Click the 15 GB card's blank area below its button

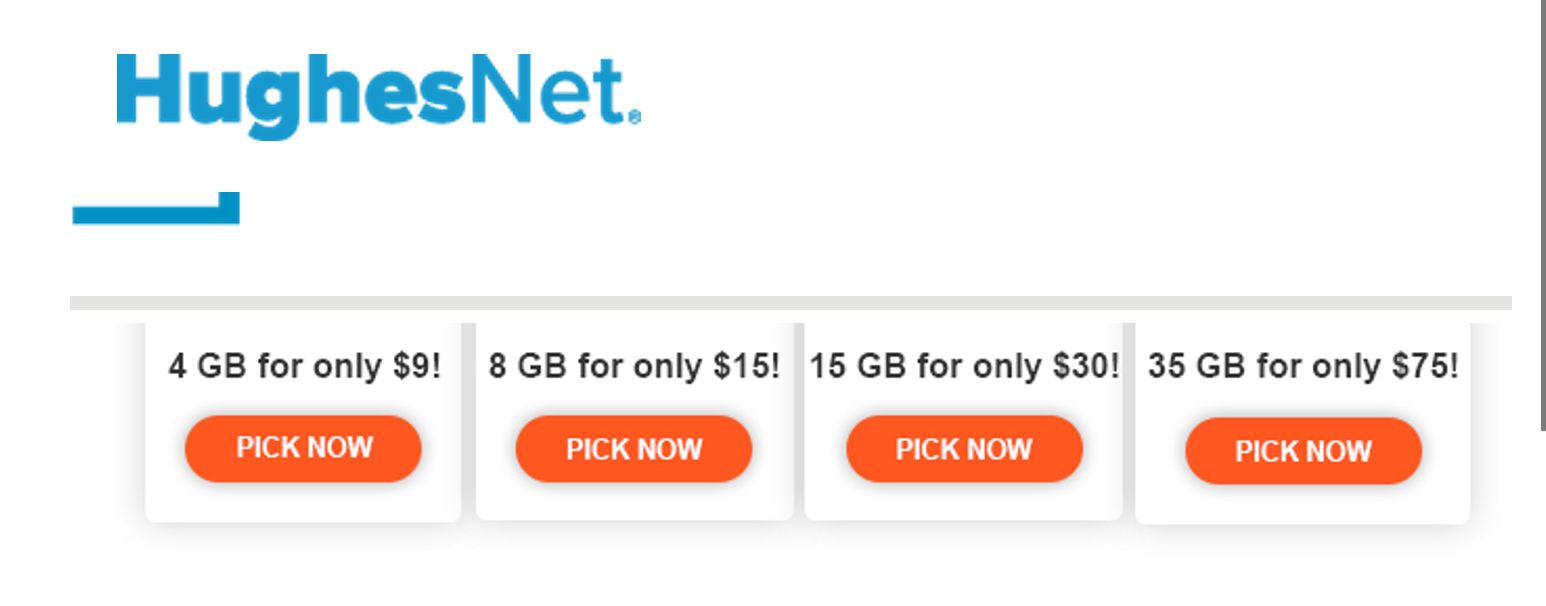964,502
